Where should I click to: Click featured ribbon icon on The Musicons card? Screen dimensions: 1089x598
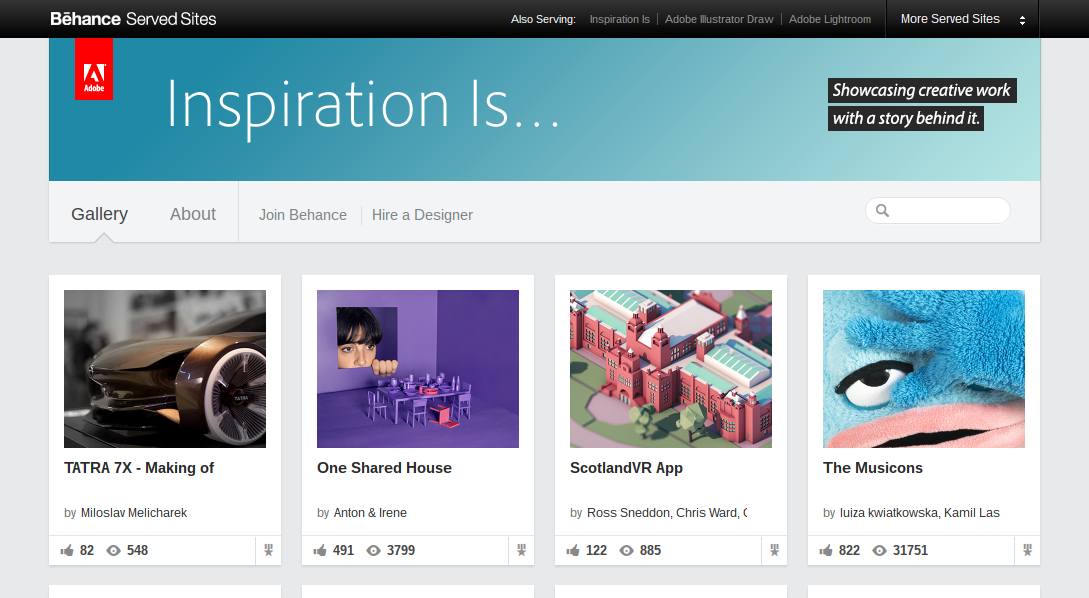coord(1026,551)
